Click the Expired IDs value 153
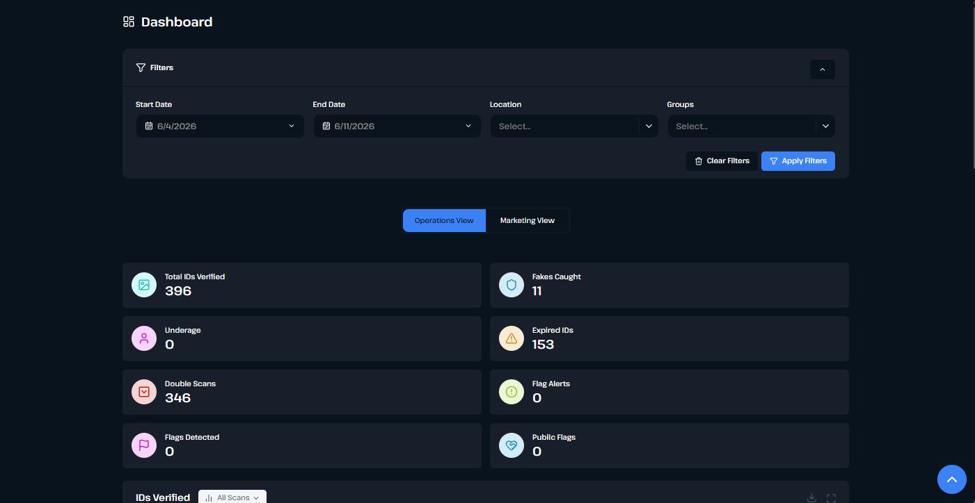The image size is (975, 503). tap(543, 344)
